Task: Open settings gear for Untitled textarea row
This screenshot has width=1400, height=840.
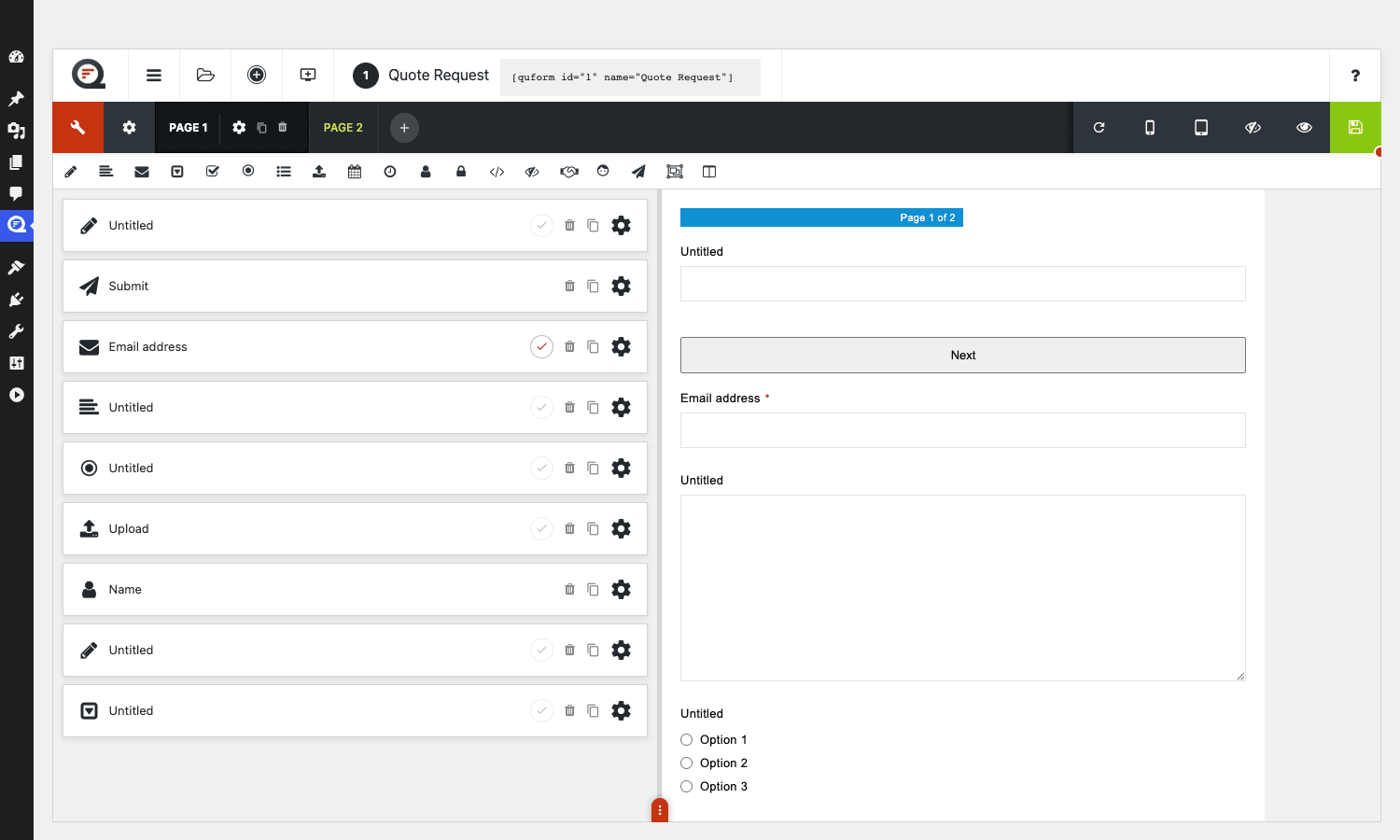Action: pyautogui.click(x=621, y=408)
